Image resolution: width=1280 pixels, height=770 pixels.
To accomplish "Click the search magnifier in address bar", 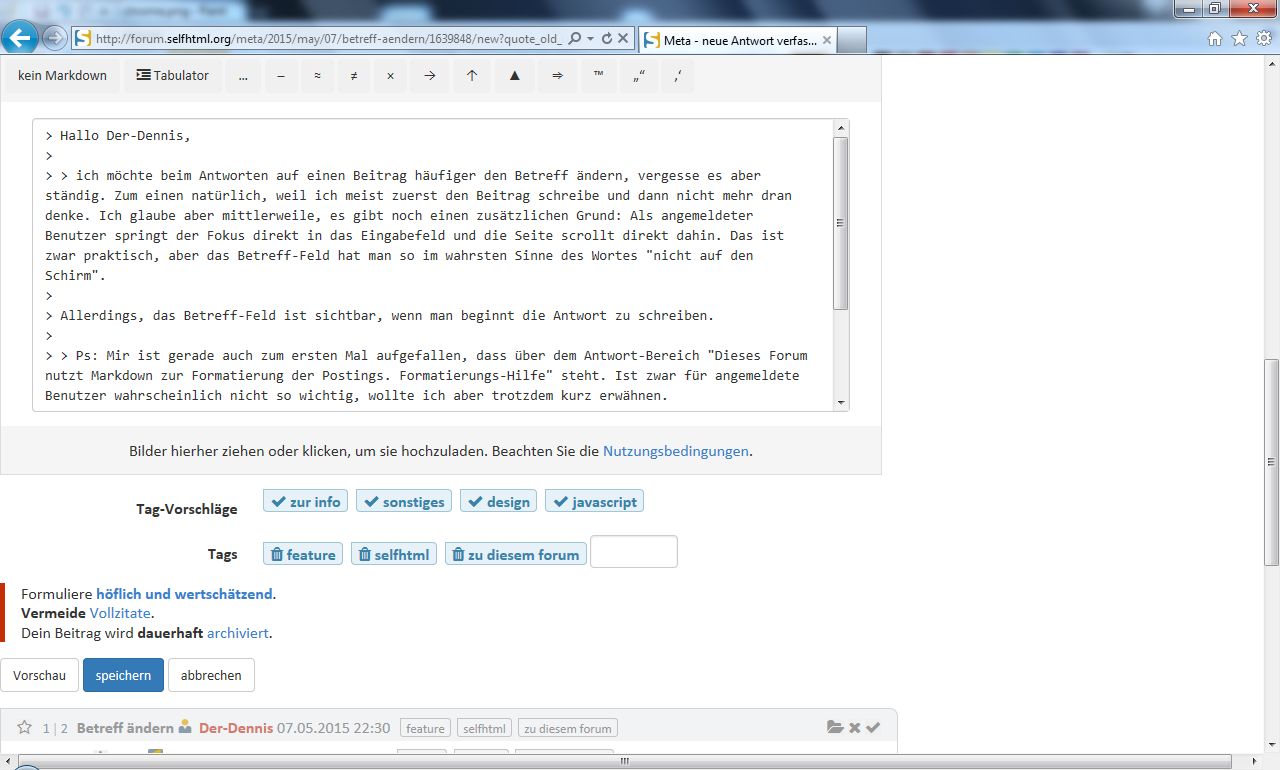I will pyautogui.click(x=574, y=39).
